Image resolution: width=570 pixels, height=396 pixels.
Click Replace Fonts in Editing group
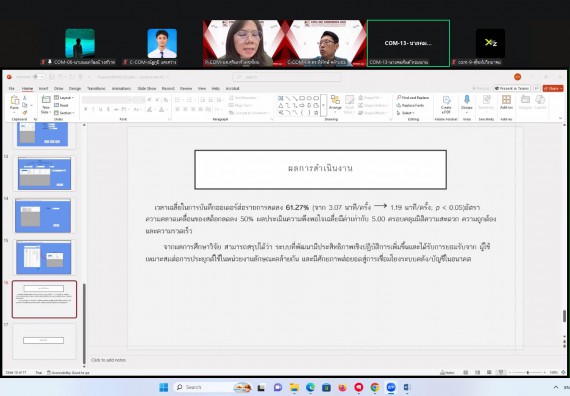[x=411, y=105]
